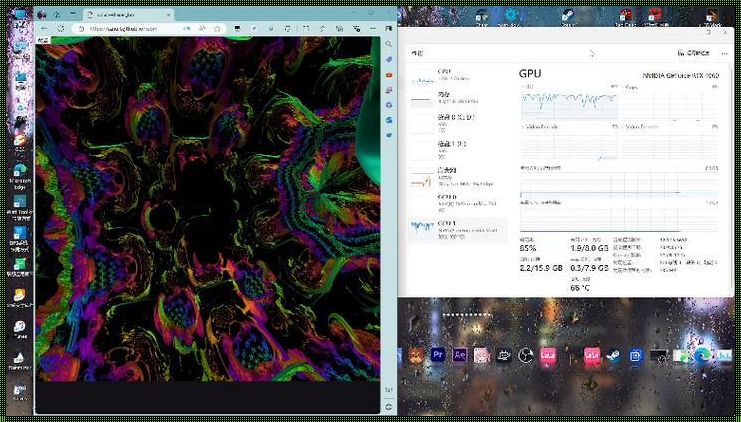
Task: Launch Steam from the dock
Action: 614,355
